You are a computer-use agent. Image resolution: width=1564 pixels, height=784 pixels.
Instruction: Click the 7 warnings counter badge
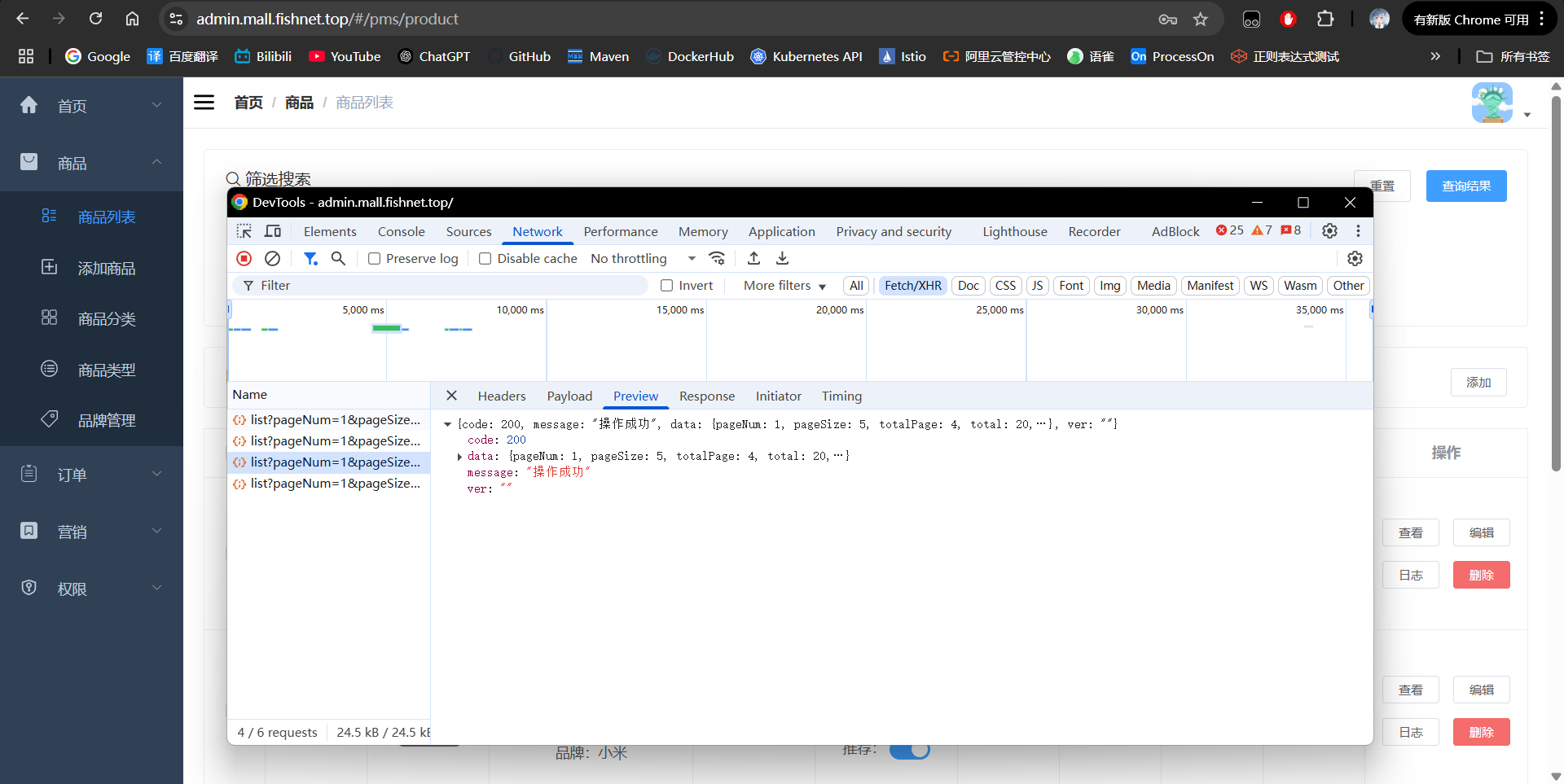coord(1262,230)
